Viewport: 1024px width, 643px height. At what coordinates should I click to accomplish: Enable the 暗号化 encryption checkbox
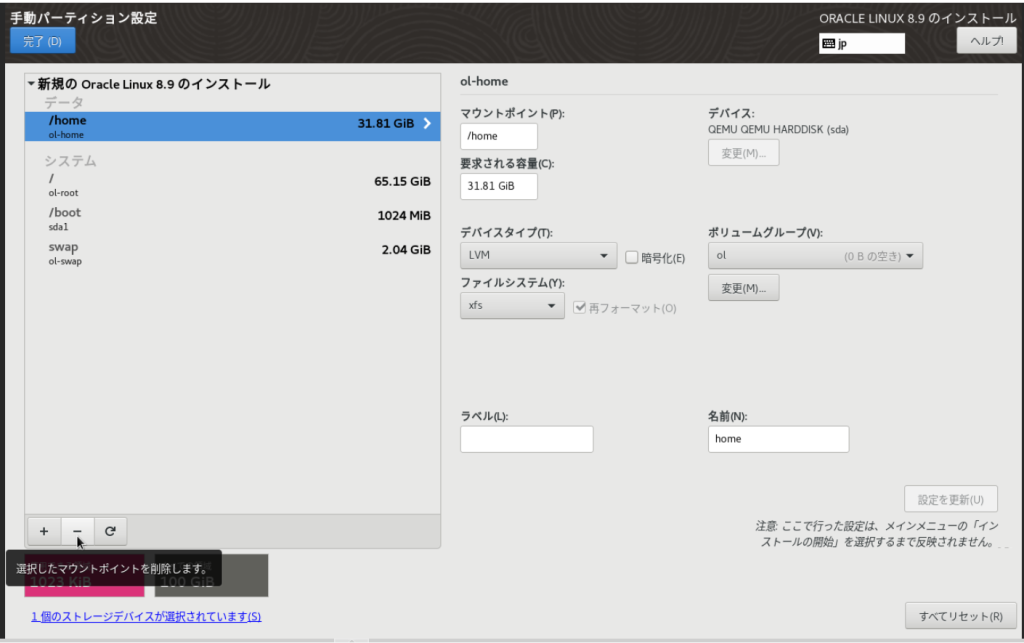(x=631, y=257)
